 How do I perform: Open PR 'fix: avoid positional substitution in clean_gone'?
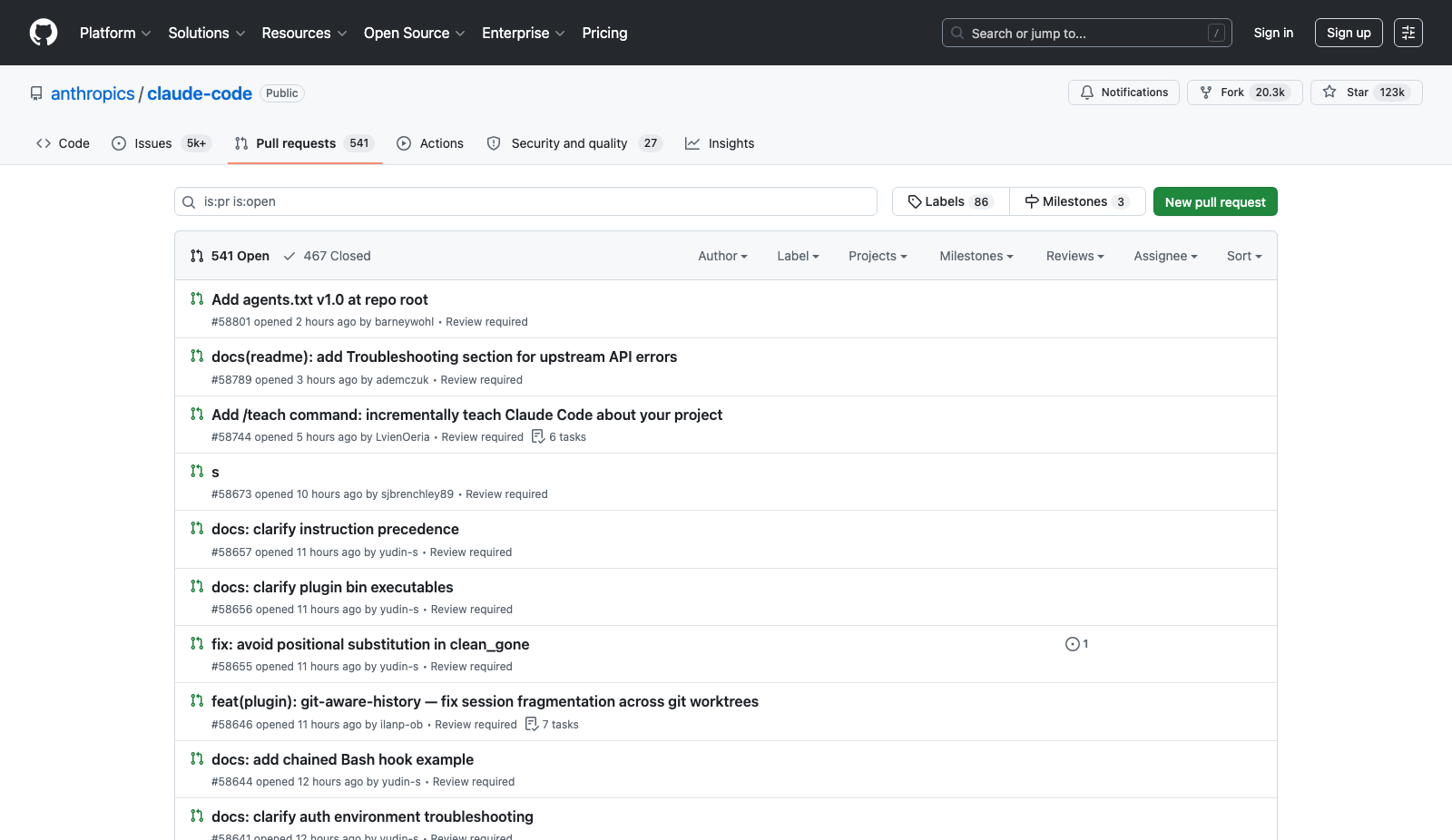[x=370, y=644]
